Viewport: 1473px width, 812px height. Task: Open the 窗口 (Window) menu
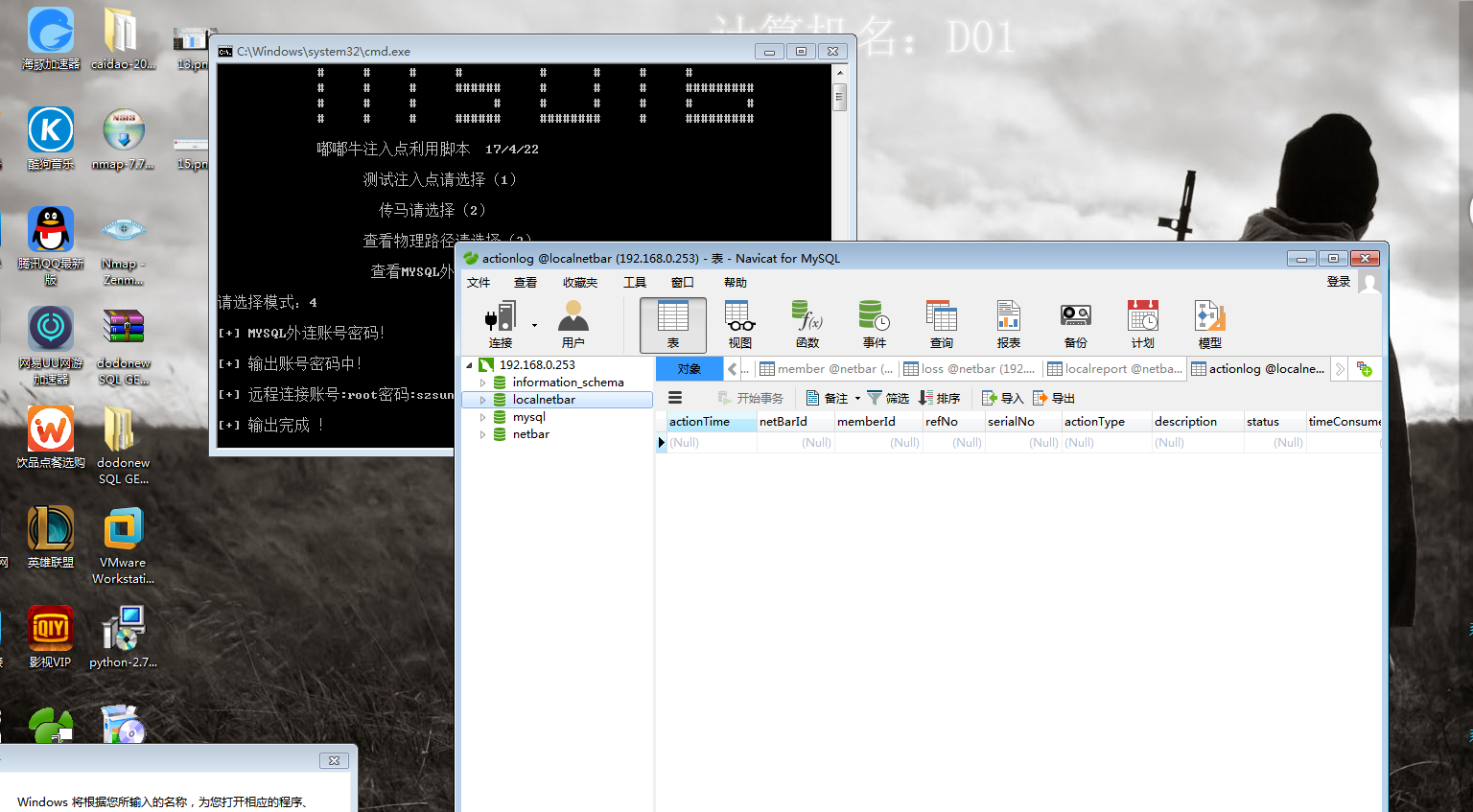[x=683, y=283]
